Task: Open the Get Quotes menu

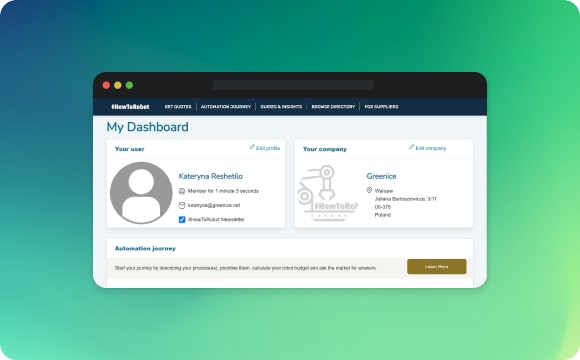Action: tap(178, 107)
